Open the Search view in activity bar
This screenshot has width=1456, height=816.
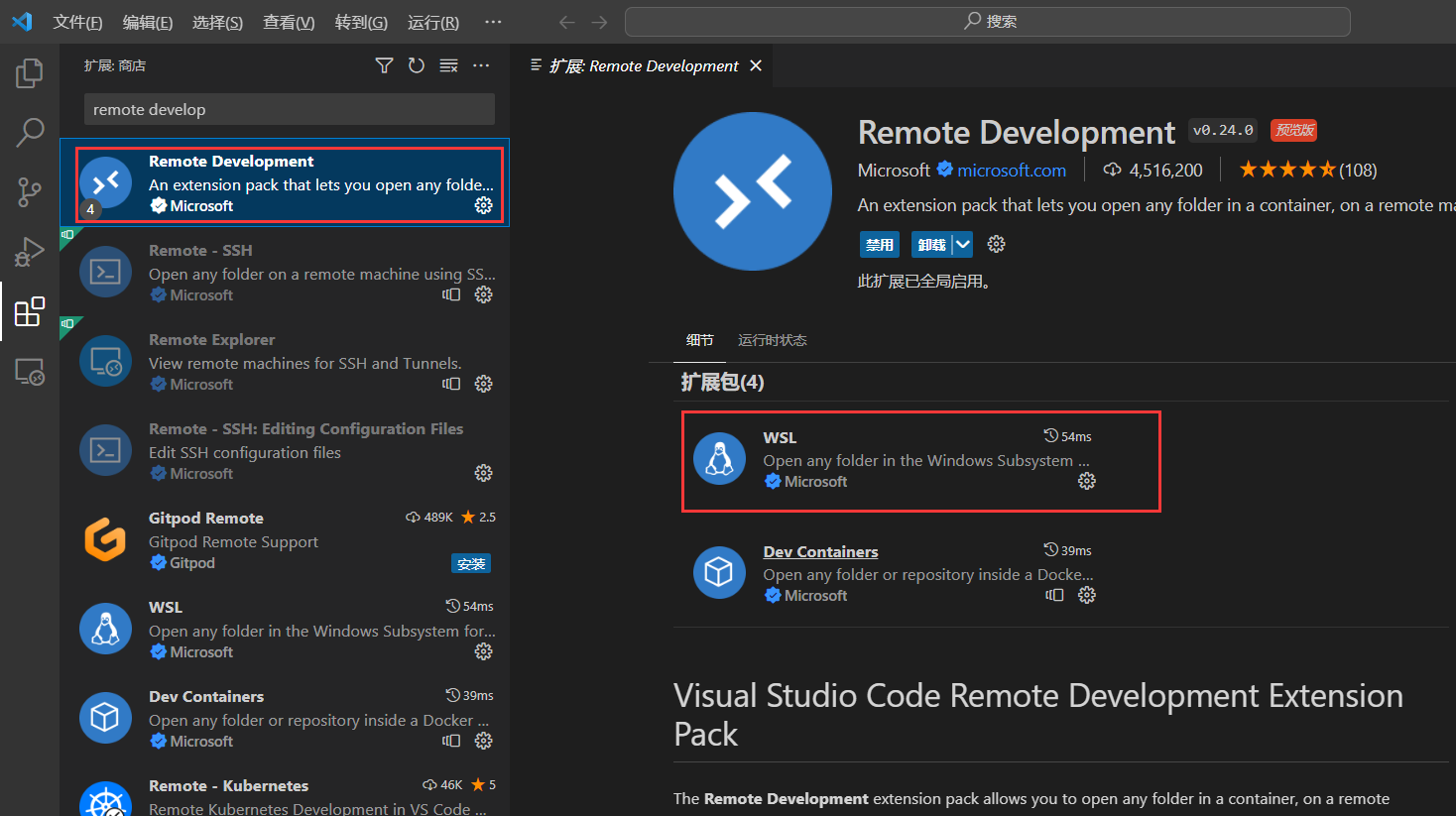point(30,132)
